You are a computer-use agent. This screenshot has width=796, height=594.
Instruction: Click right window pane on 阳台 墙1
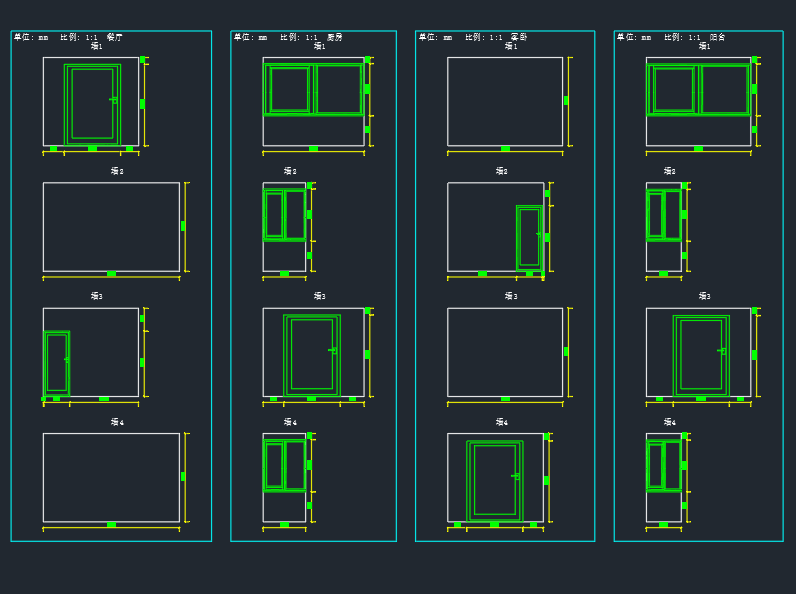point(724,89)
